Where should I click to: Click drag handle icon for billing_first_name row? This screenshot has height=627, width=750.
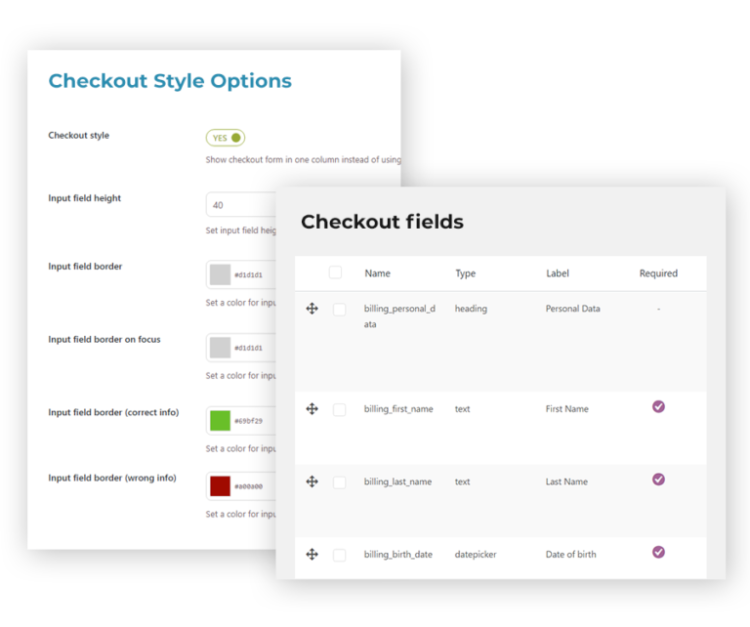tap(312, 409)
